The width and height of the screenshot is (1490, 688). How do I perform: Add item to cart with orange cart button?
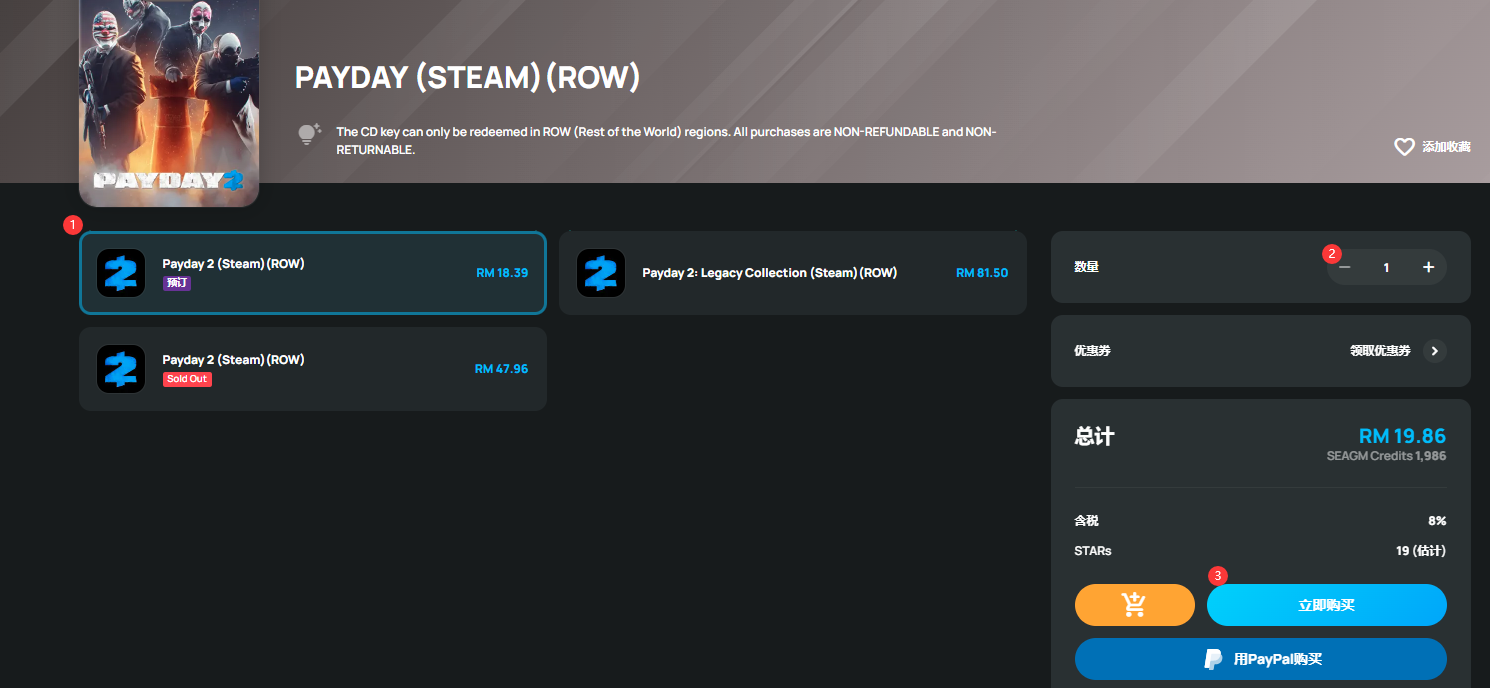(1134, 605)
